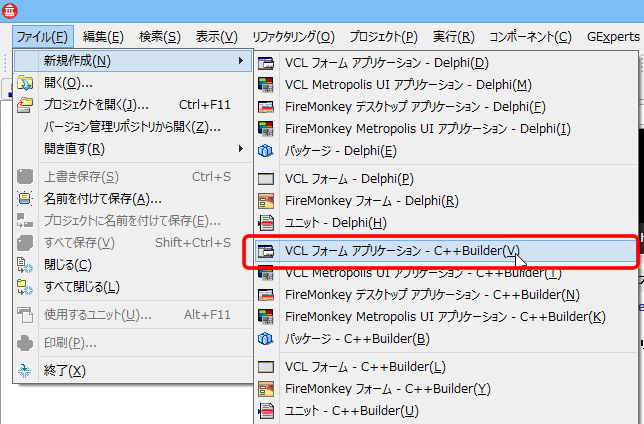Open the リファクタリング(O) menu
This screenshot has height=424, width=644.
click(x=293, y=37)
